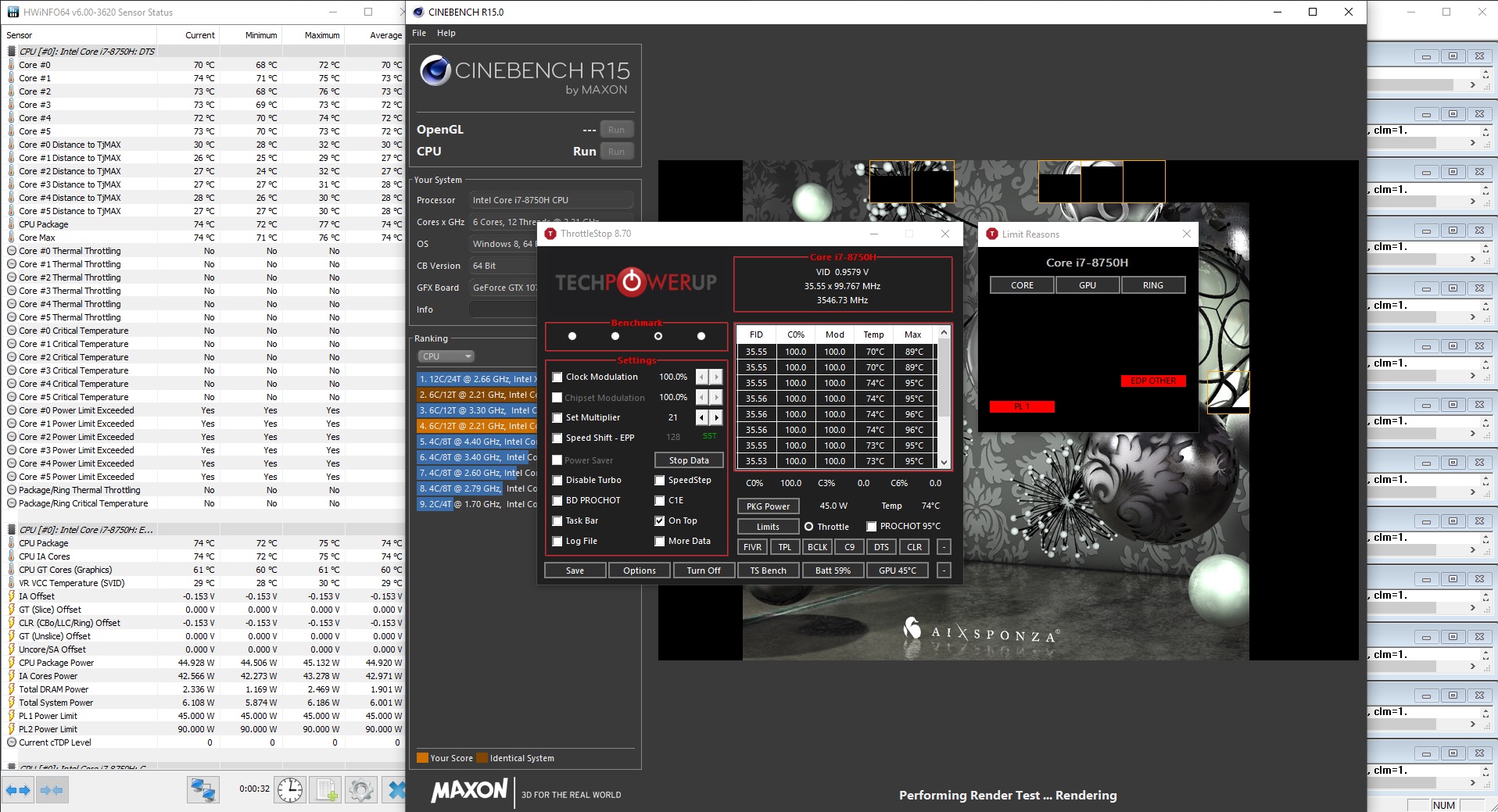
Task: Select the CORE tab in Limit Reasons
Action: click(x=1023, y=285)
